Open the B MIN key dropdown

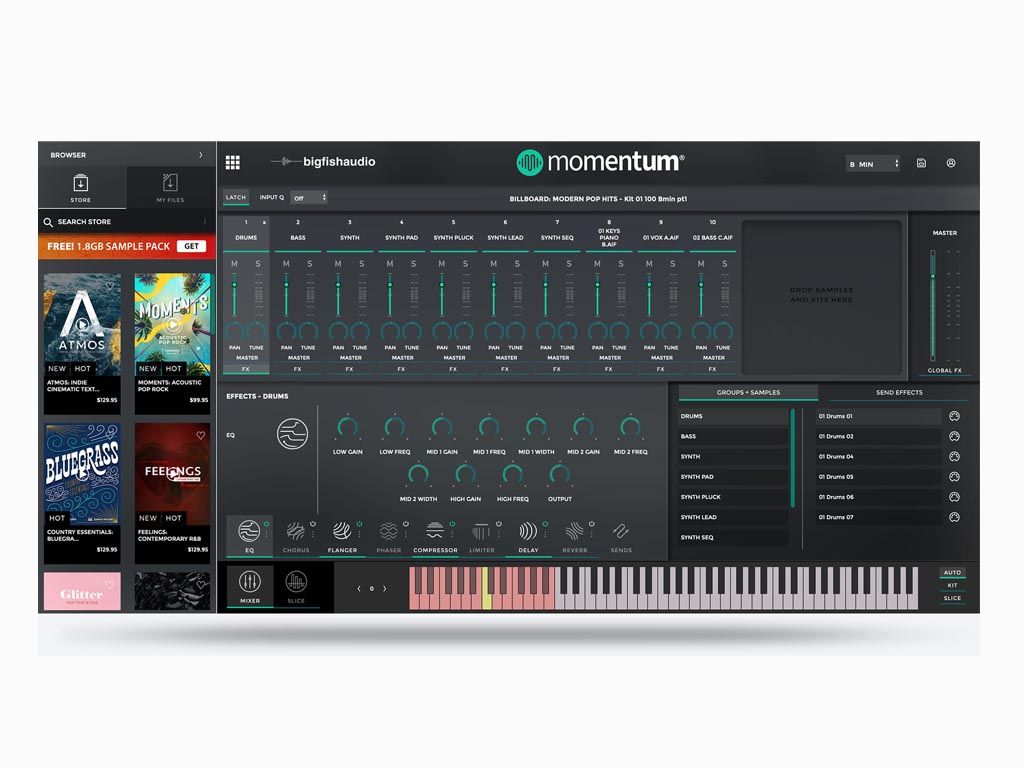click(874, 164)
